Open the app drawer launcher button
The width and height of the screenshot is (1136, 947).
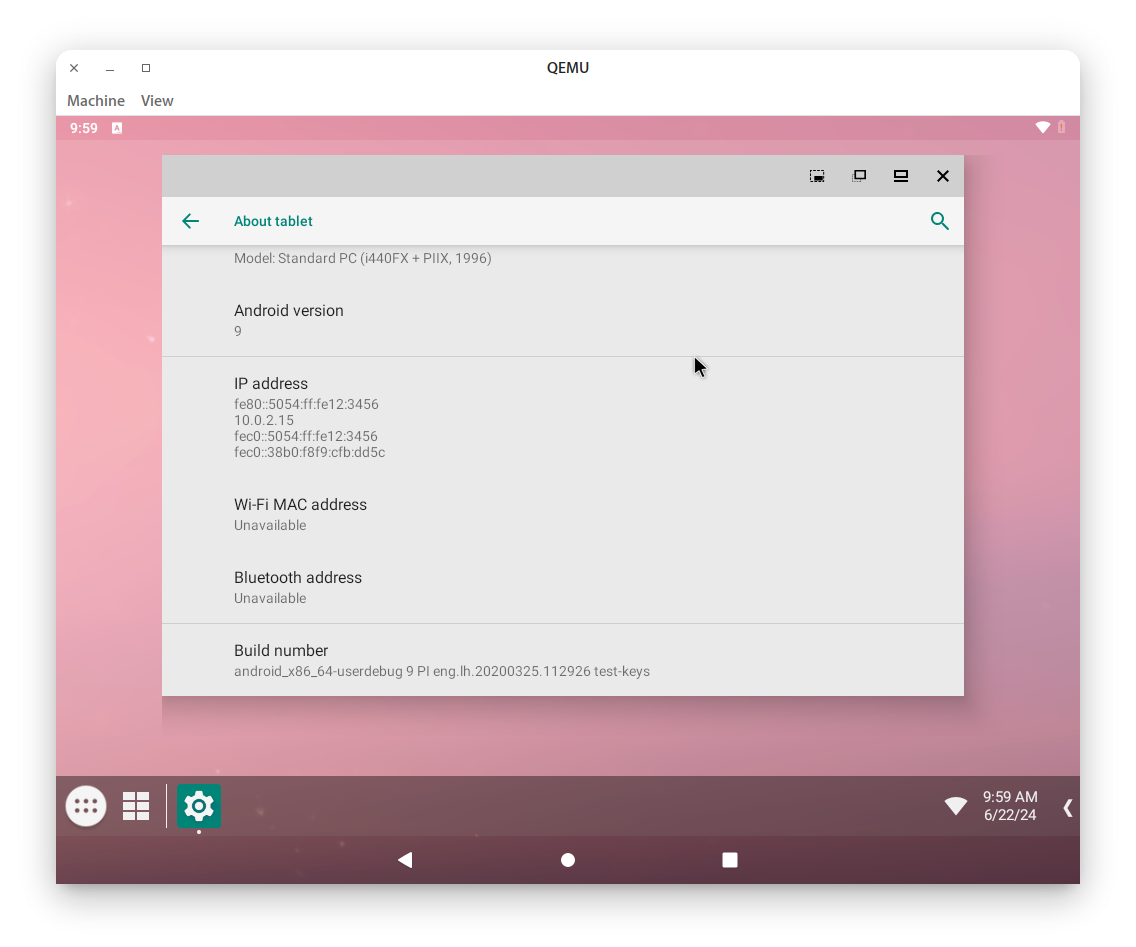(86, 806)
